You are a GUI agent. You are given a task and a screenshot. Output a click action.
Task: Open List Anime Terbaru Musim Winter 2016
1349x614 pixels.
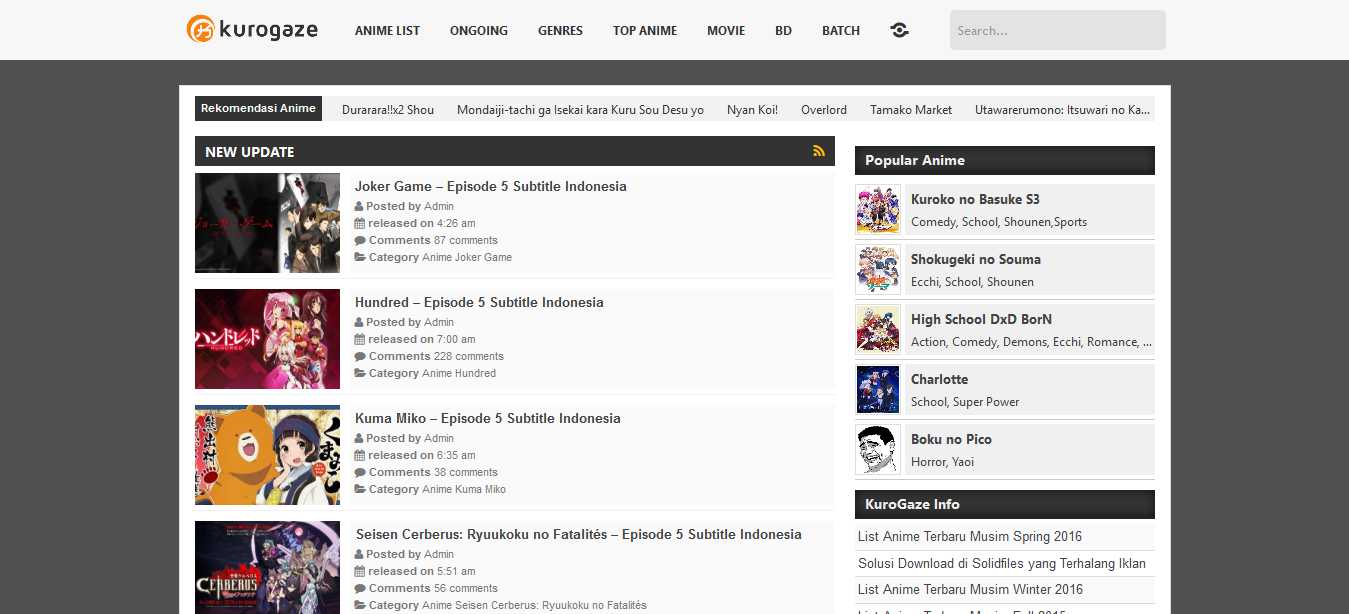[971, 589]
